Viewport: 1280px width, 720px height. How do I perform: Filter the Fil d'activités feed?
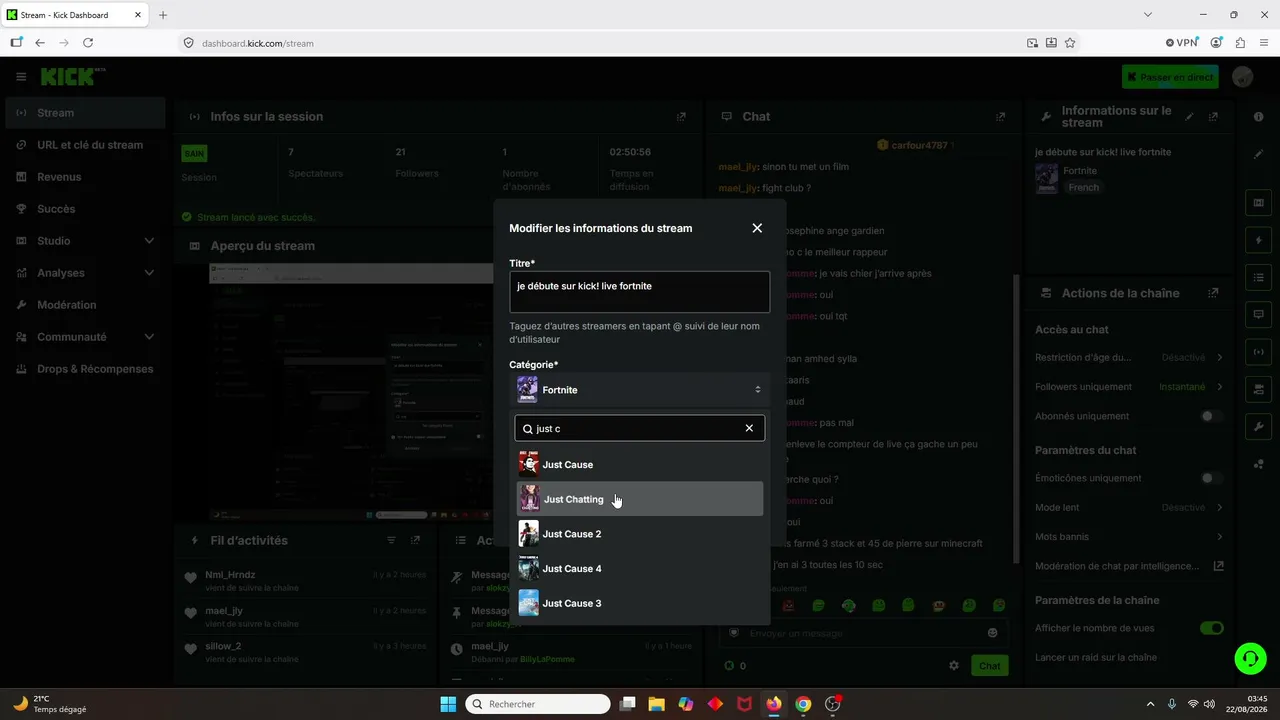(392, 540)
